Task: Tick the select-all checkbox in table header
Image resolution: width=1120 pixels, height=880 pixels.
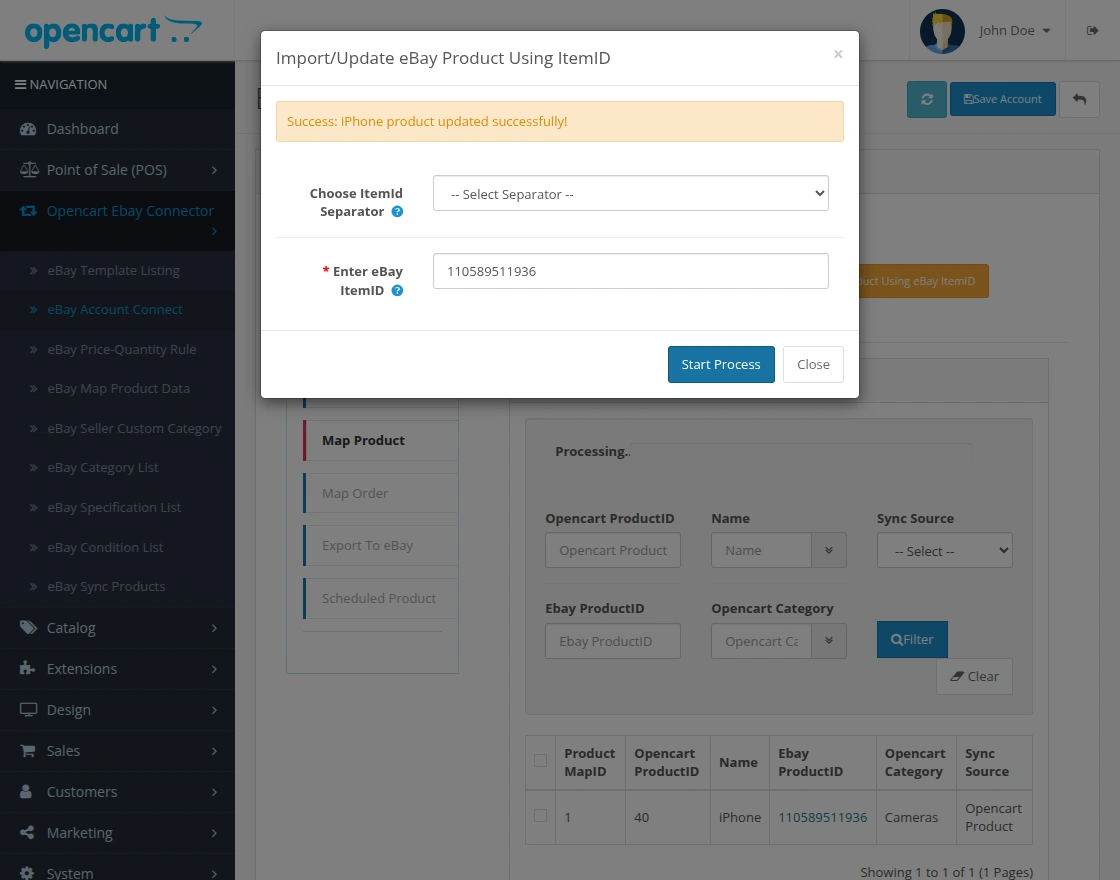Action: click(x=541, y=761)
